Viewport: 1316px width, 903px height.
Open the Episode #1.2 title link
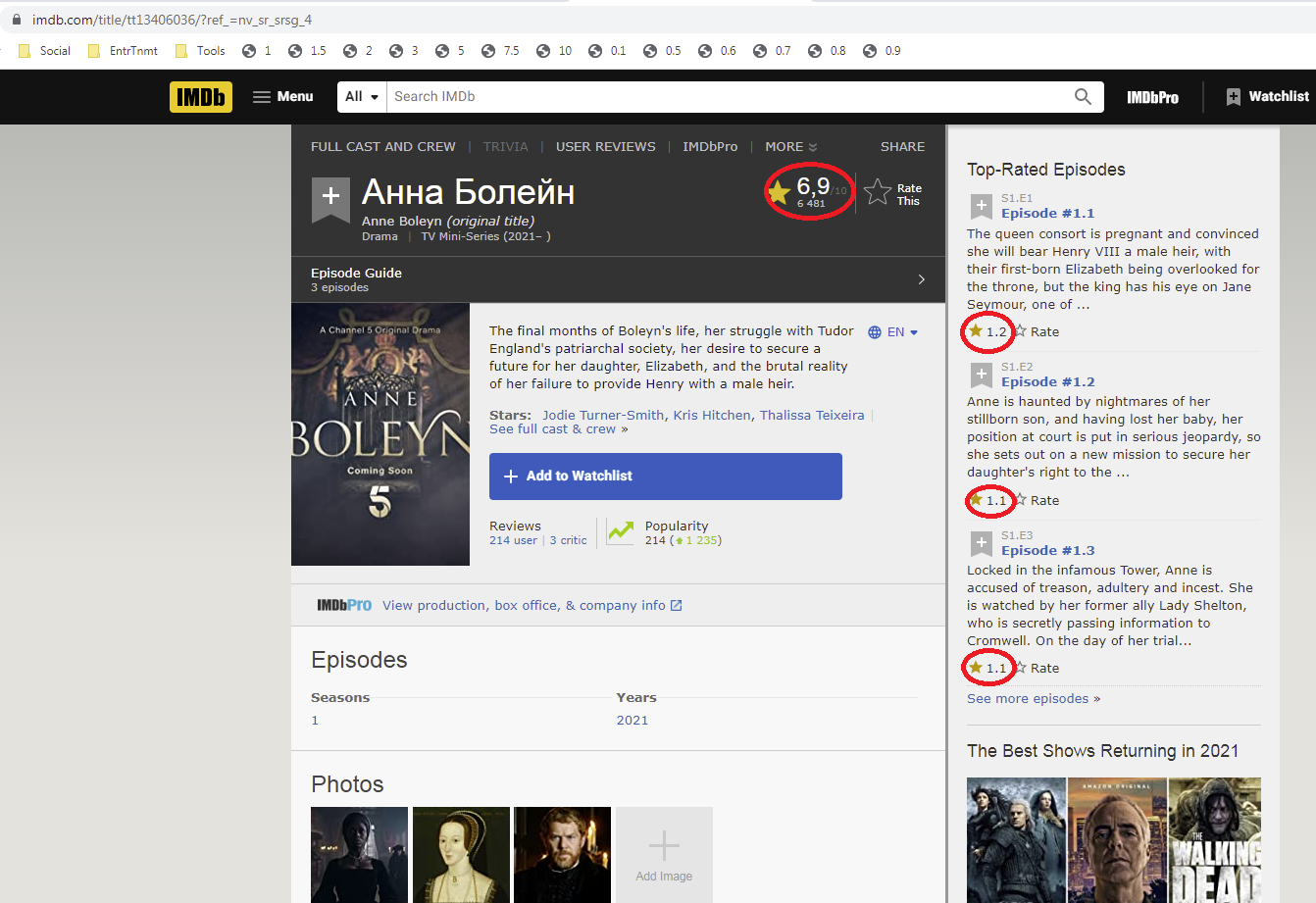click(1047, 382)
